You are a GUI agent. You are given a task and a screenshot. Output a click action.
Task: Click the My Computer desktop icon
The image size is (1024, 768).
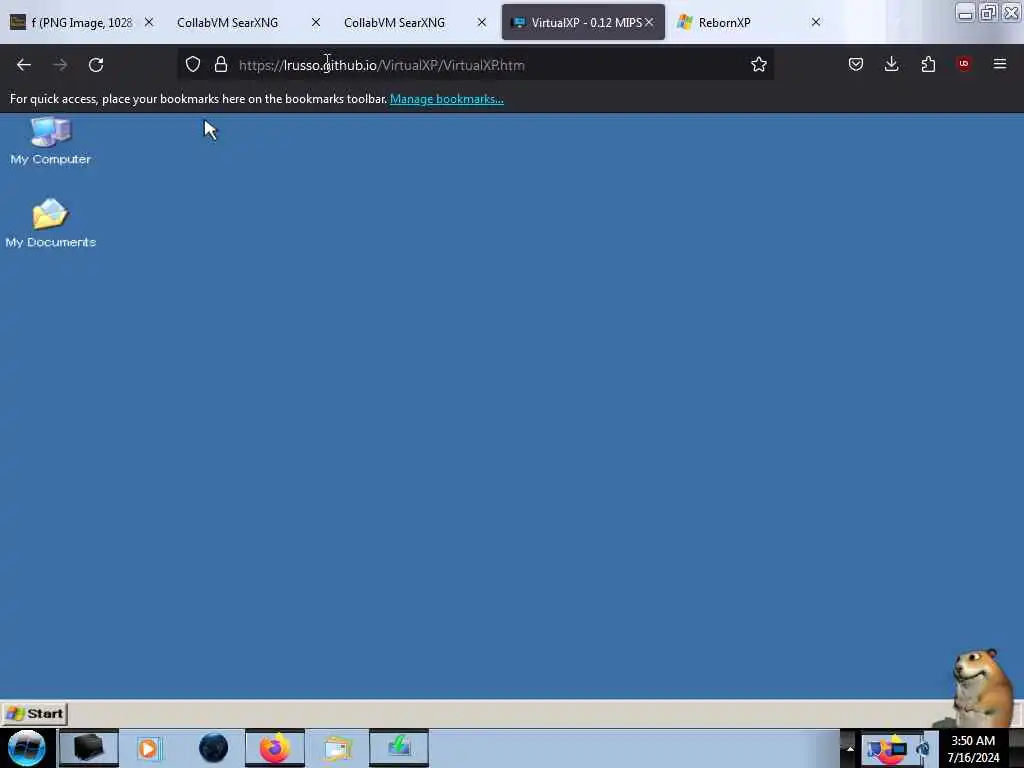[50, 141]
